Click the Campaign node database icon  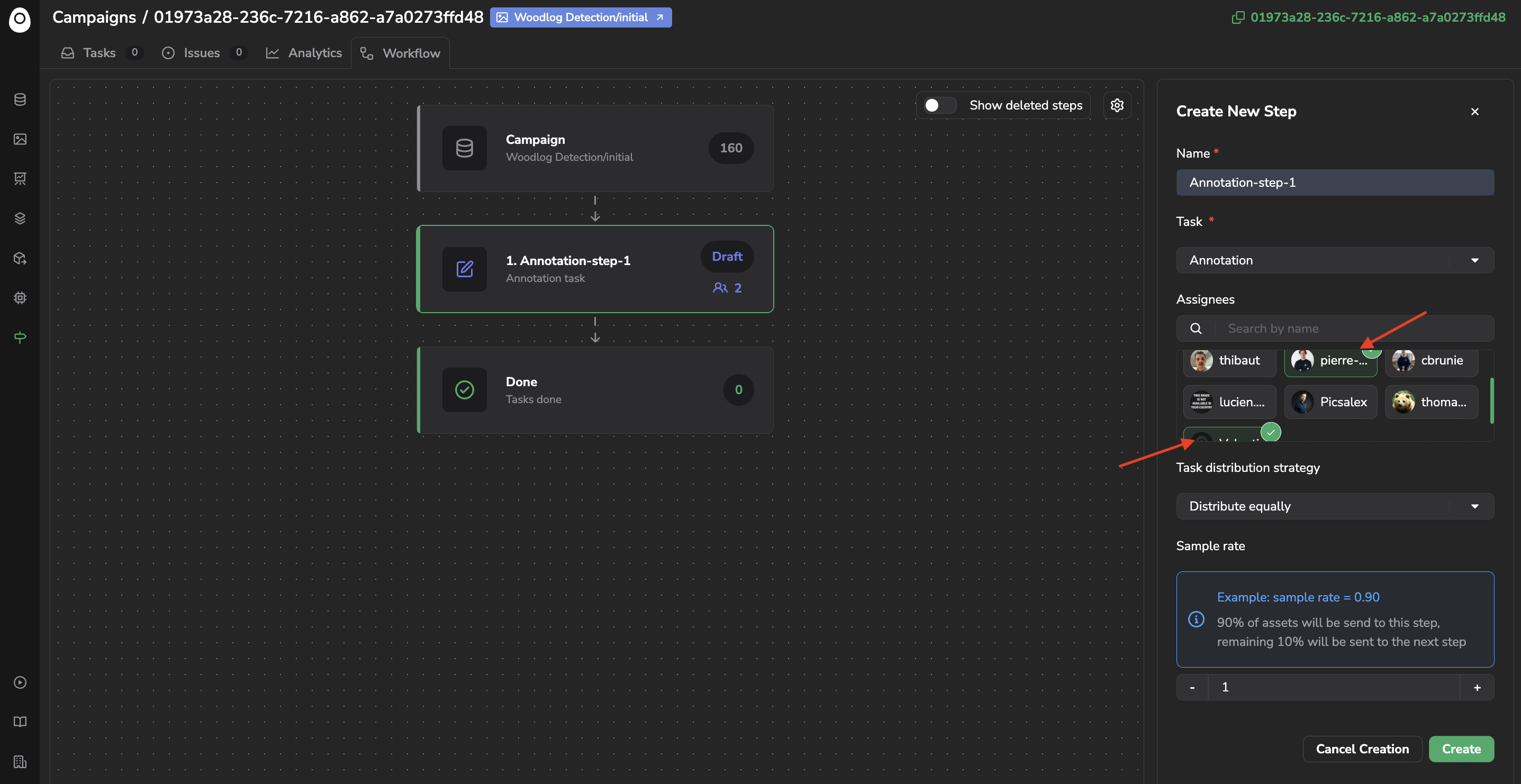click(465, 148)
